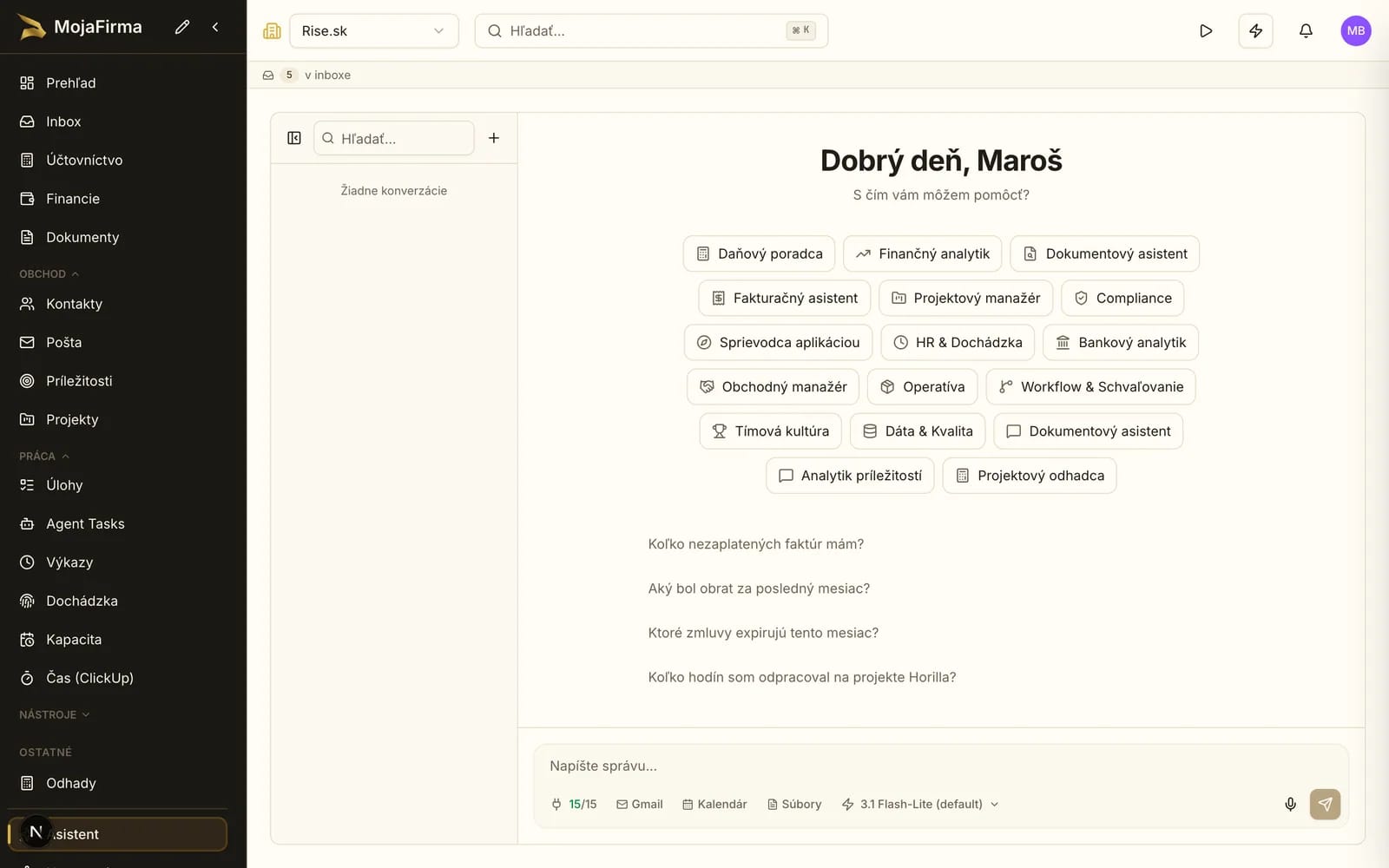Ask about hours worked on projekt Horilla
1389x868 pixels.
coord(802,676)
